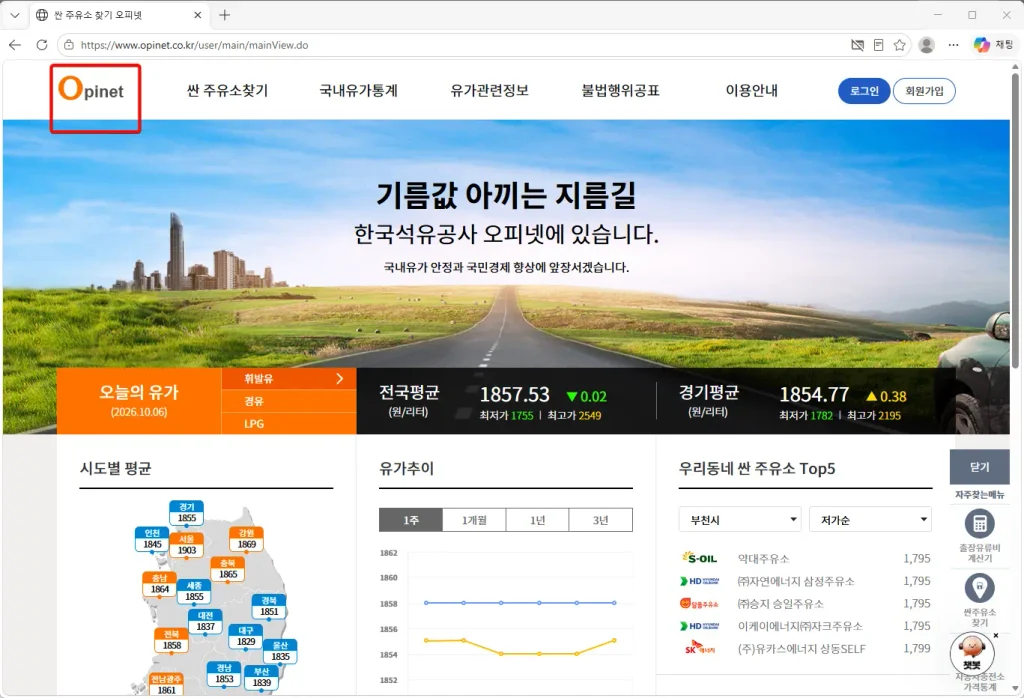Open the 악대주유소 station link

coord(763,558)
